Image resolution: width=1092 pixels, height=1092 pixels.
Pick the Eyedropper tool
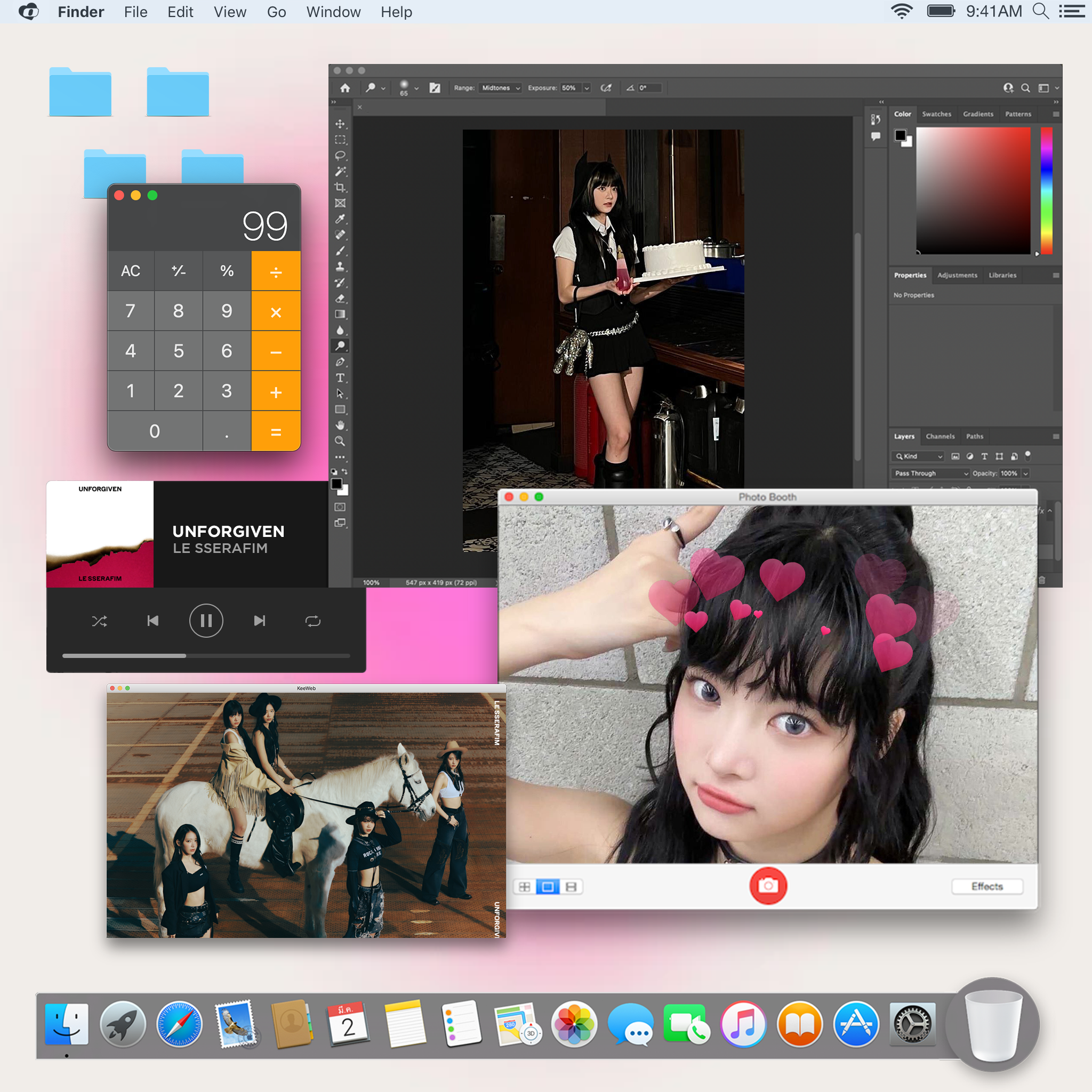(340, 219)
